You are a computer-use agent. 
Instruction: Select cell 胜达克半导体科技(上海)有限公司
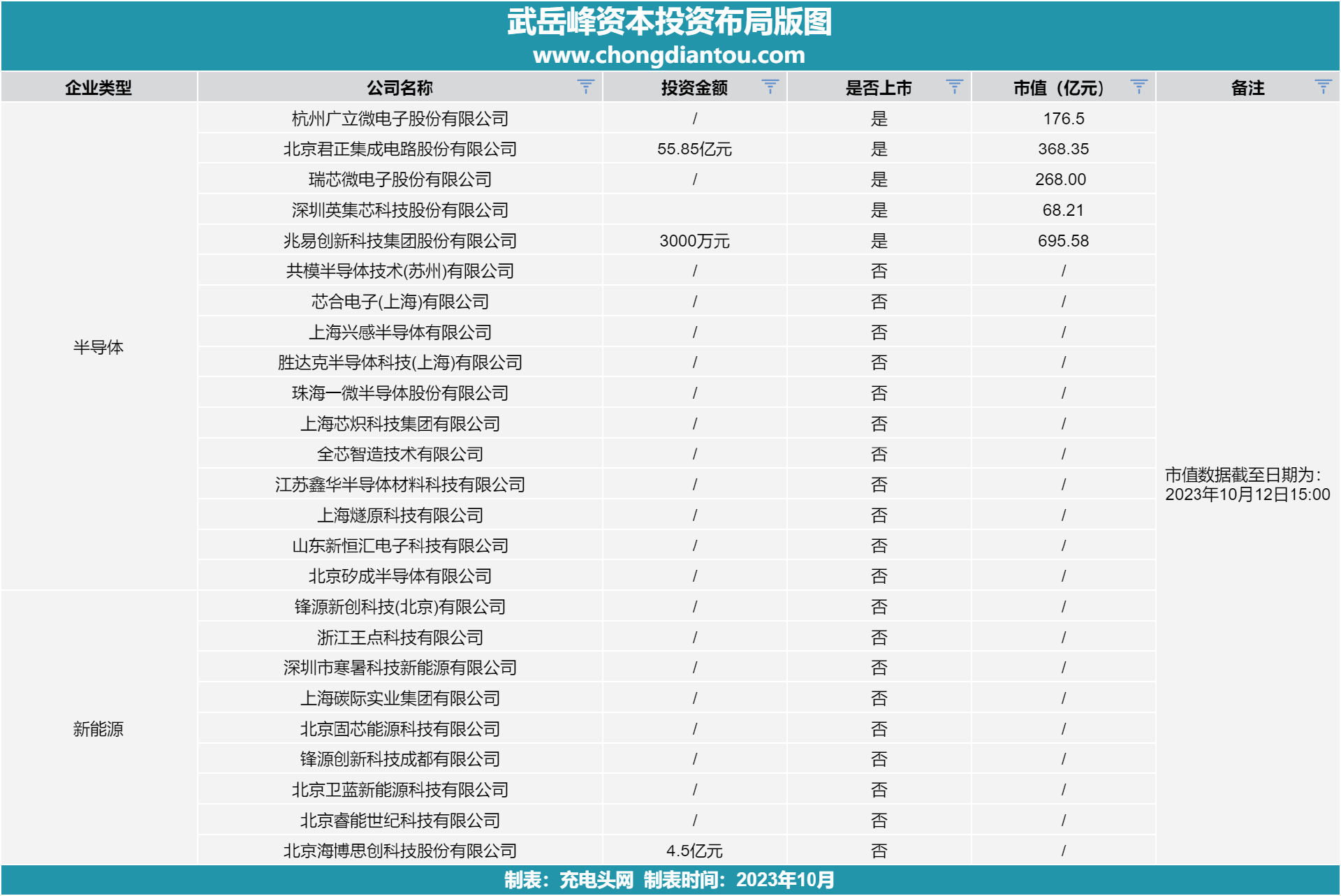[400, 362]
